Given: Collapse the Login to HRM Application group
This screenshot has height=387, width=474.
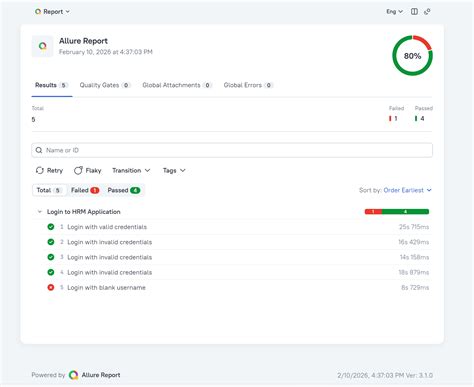Looking at the screenshot, I should pos(40,212).
